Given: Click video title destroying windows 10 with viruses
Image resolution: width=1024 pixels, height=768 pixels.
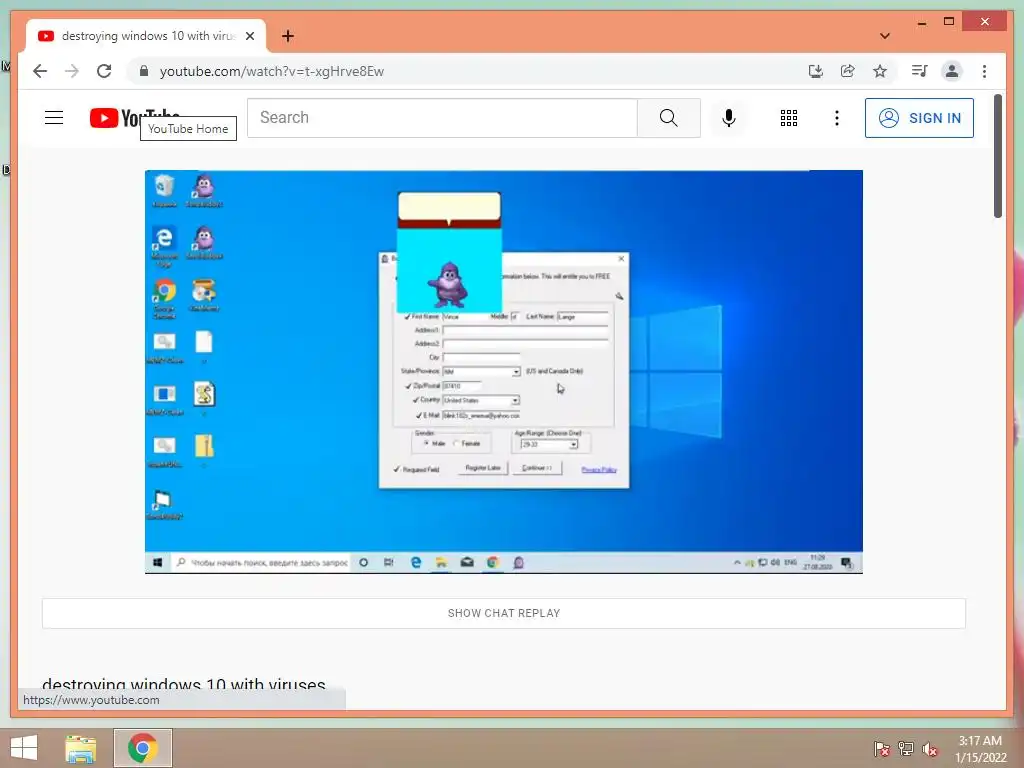Looking at the screenshot, I should [x=184, y=684].
